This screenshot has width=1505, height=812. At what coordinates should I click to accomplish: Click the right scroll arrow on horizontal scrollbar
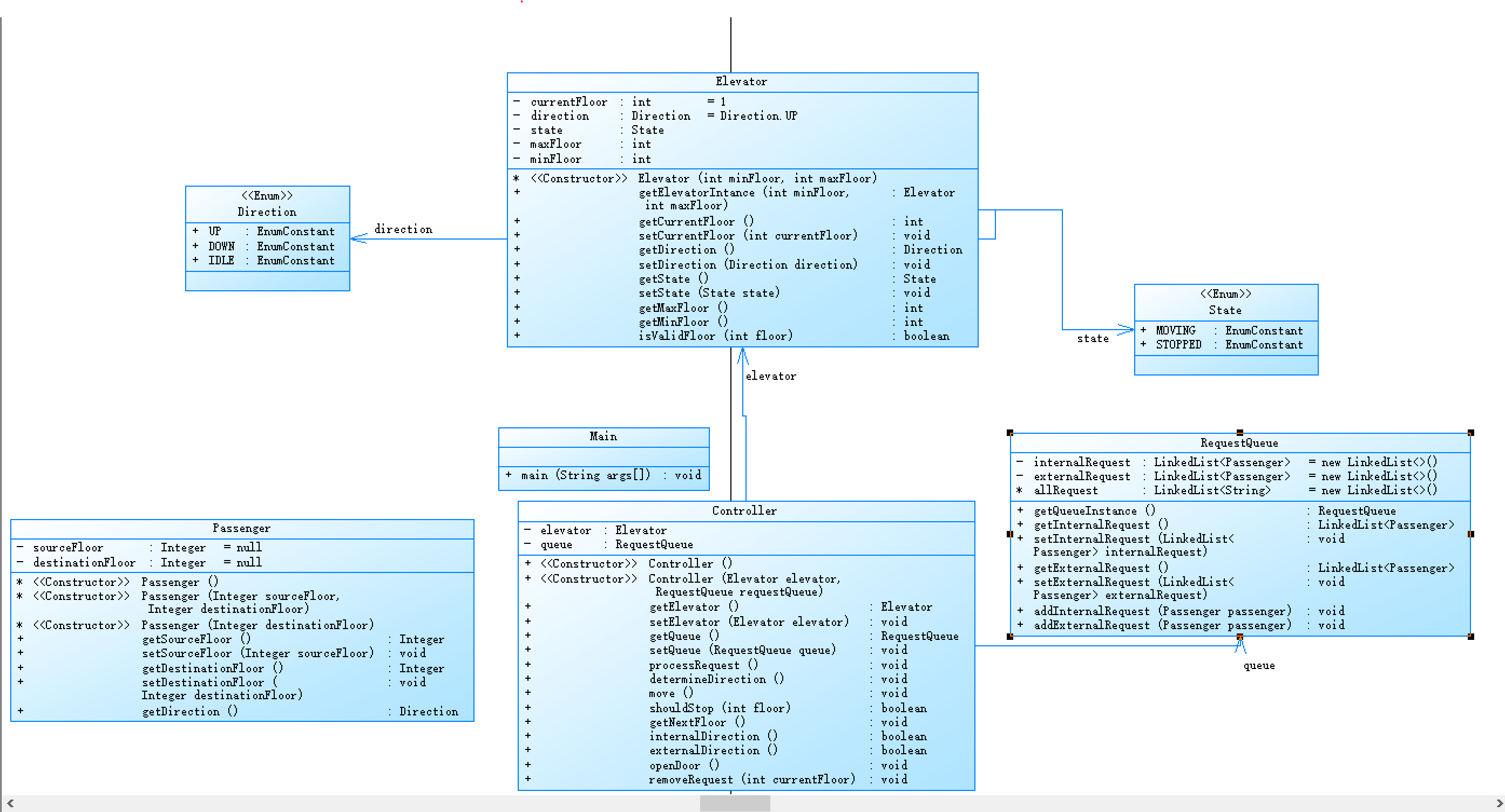(1499, 803)
